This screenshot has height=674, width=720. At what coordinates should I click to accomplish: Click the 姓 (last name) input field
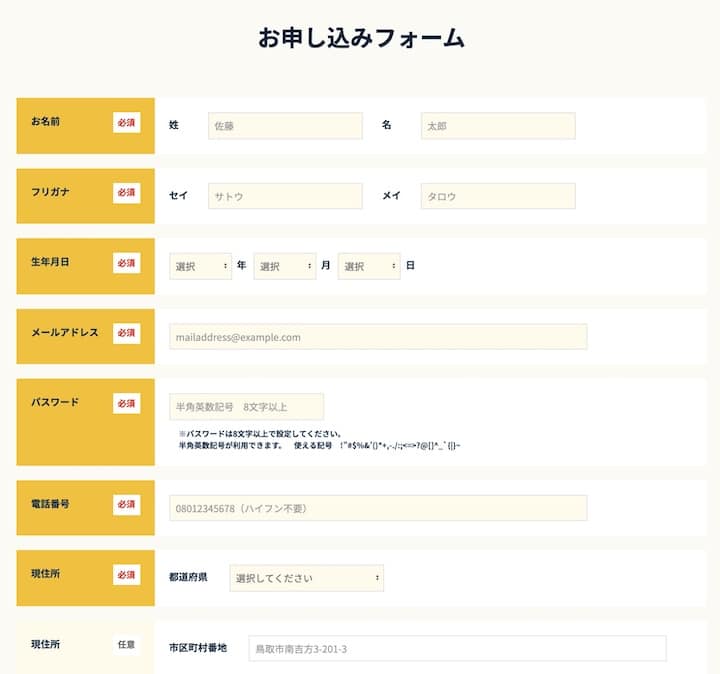[285, 126]
